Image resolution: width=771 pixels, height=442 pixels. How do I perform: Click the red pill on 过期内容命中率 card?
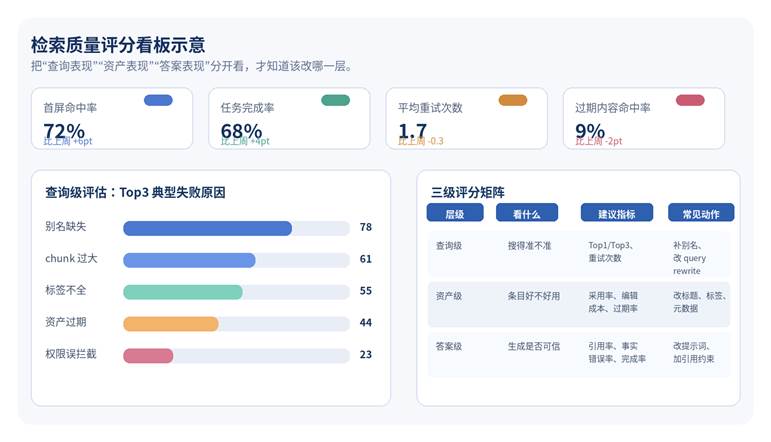tap(690, 100)
